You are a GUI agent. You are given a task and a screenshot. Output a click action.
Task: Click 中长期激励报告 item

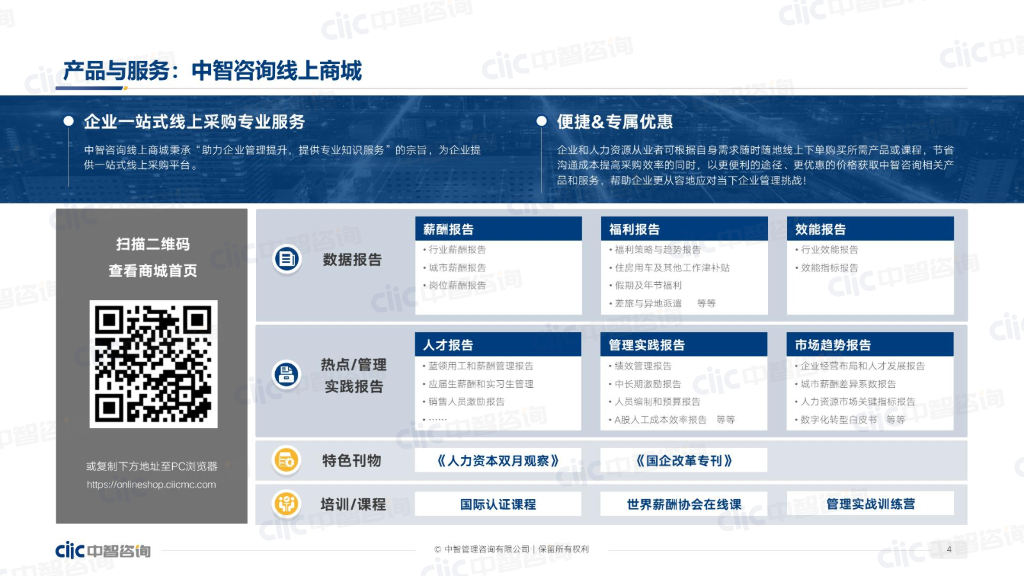(x=648, y=384)
